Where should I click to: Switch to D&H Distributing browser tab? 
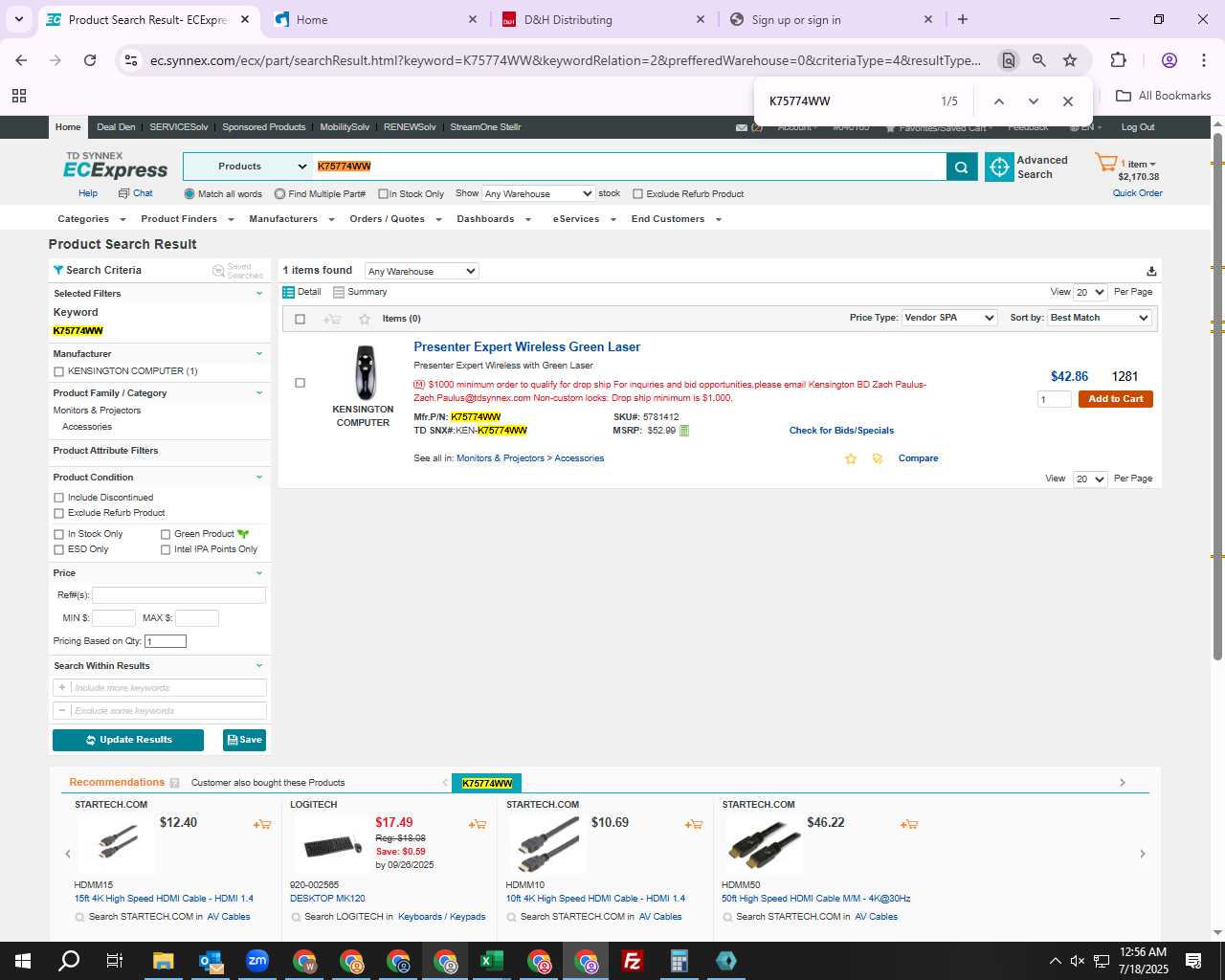tap(603, 19)
